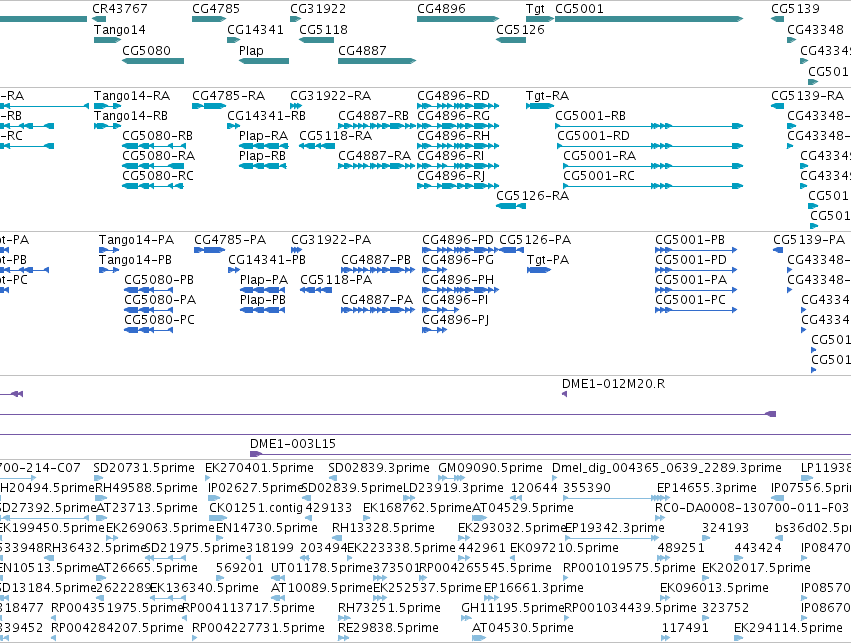Viewport: 851px width, 643px height.
Task: Select transcript CG5139-RA
Action: (777, 106)
